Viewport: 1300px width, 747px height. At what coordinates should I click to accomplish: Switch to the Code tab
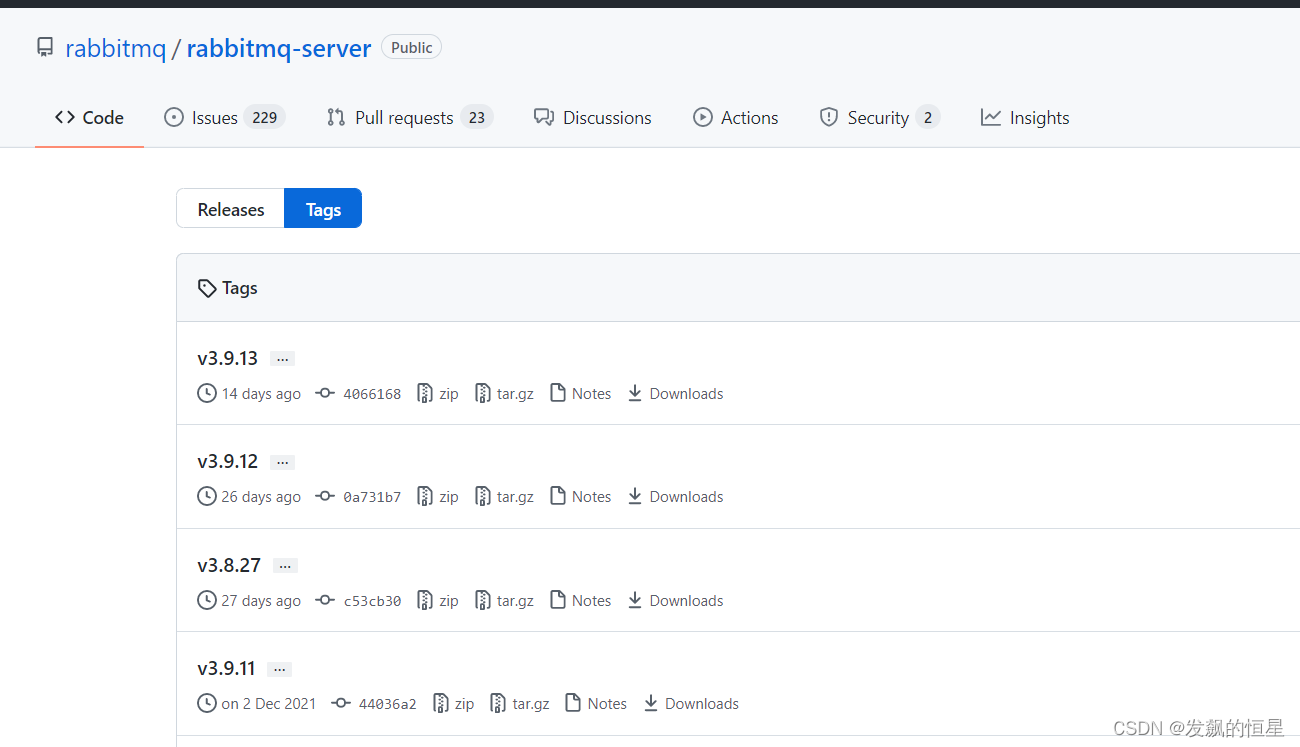[89, 118]
